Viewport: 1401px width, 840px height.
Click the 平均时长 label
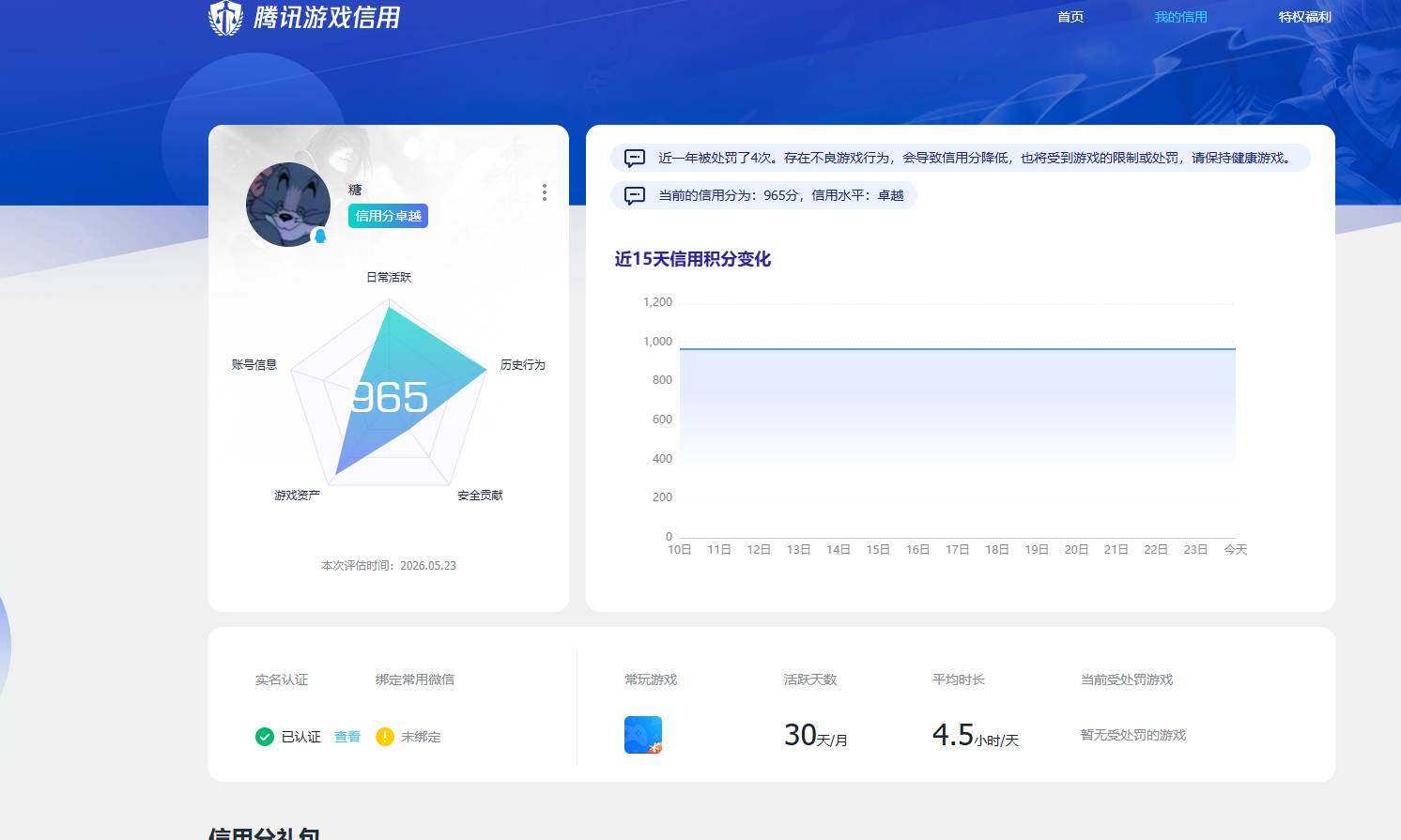tap(959, 680)
